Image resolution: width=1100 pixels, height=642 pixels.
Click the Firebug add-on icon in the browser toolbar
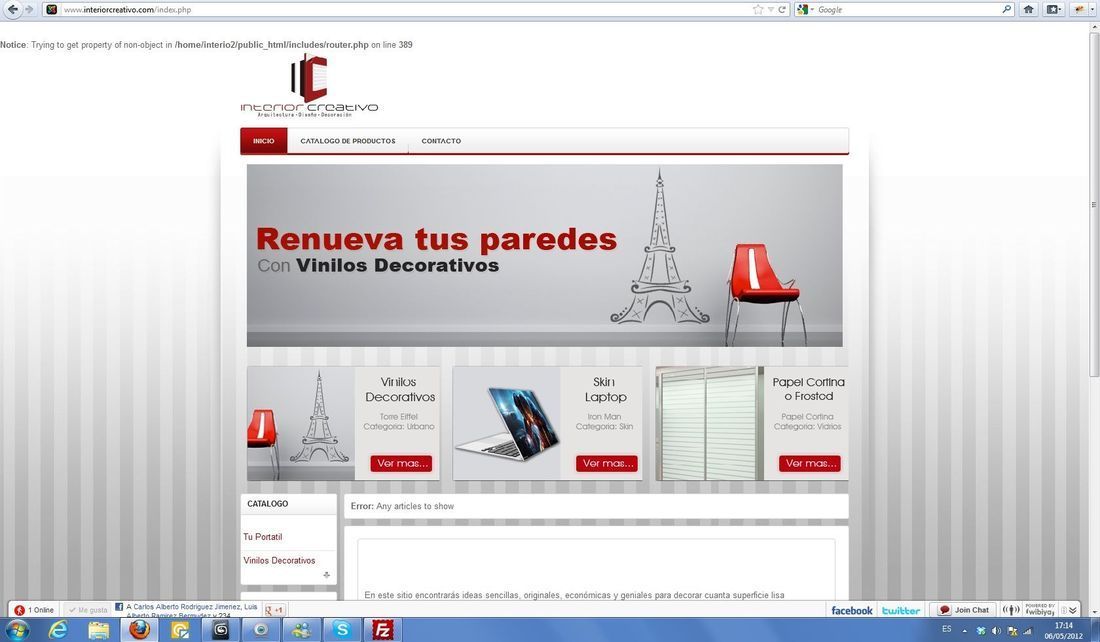pos(1078,9)
